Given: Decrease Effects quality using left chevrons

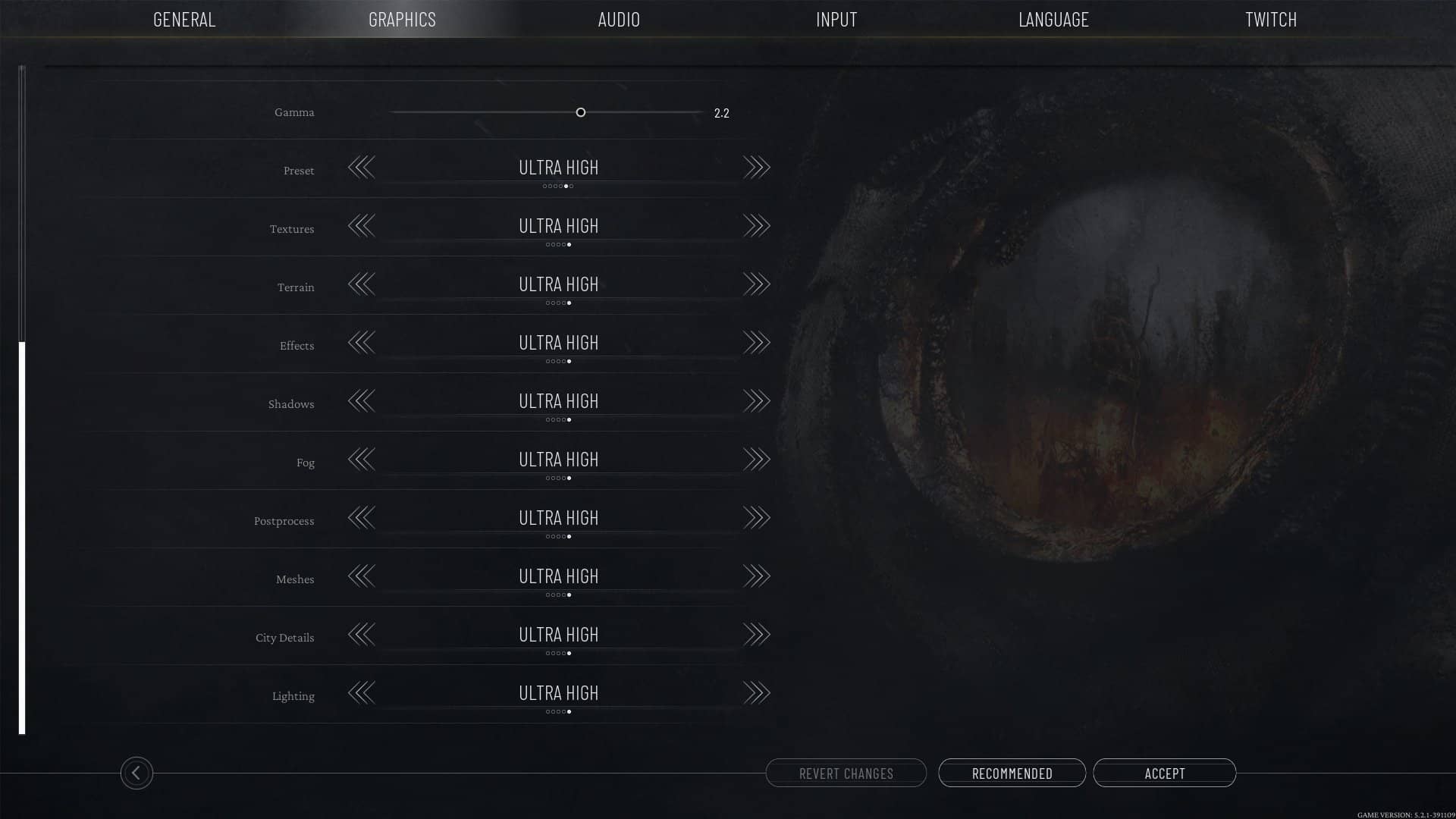Looking at the screenshot, I should pos(362,343).
